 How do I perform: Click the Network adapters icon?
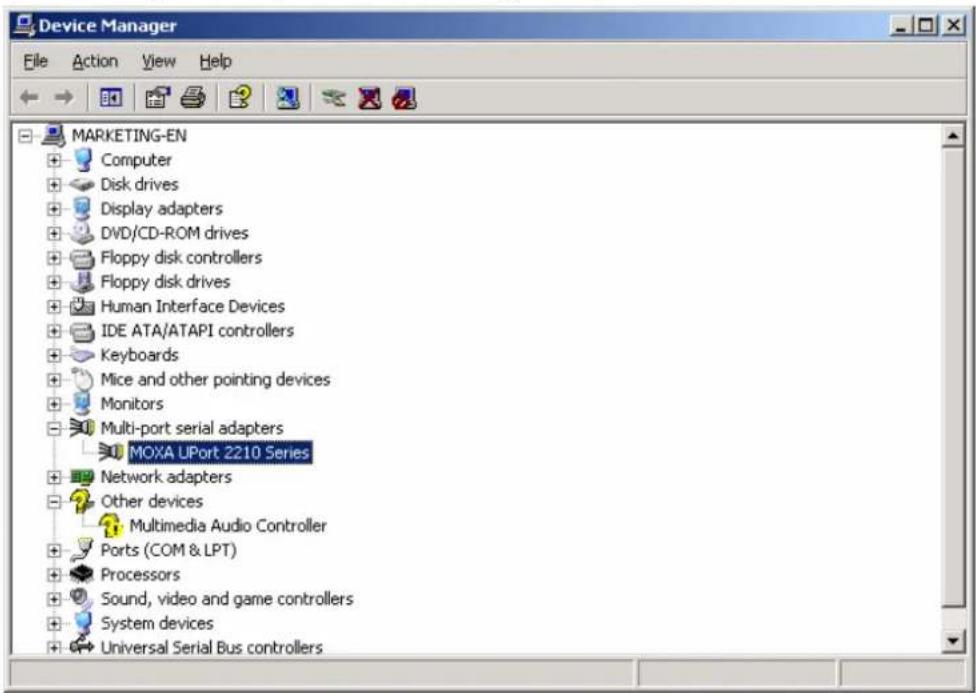tap(82, 477)
